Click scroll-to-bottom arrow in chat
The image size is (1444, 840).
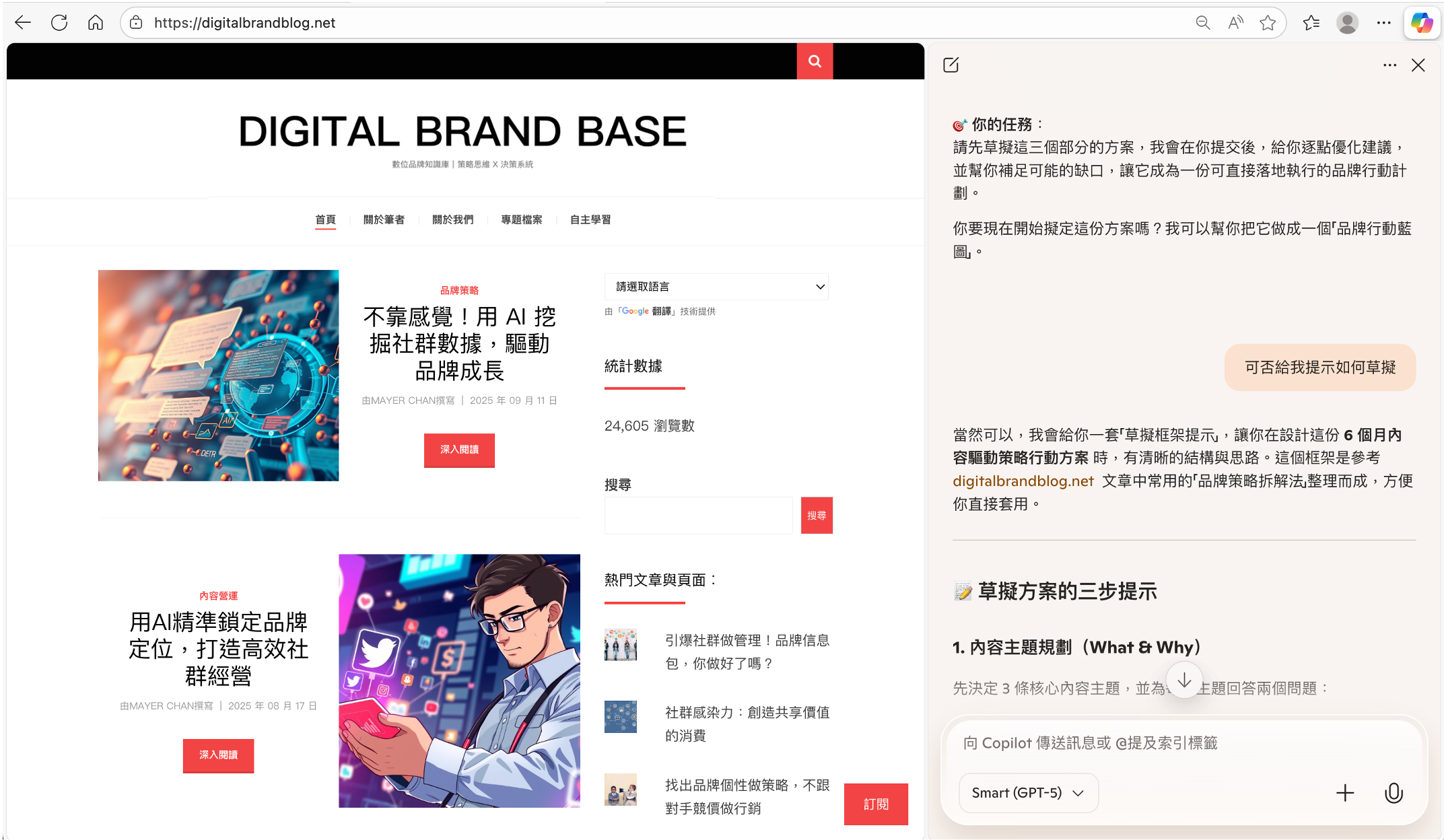point(1184,680)
